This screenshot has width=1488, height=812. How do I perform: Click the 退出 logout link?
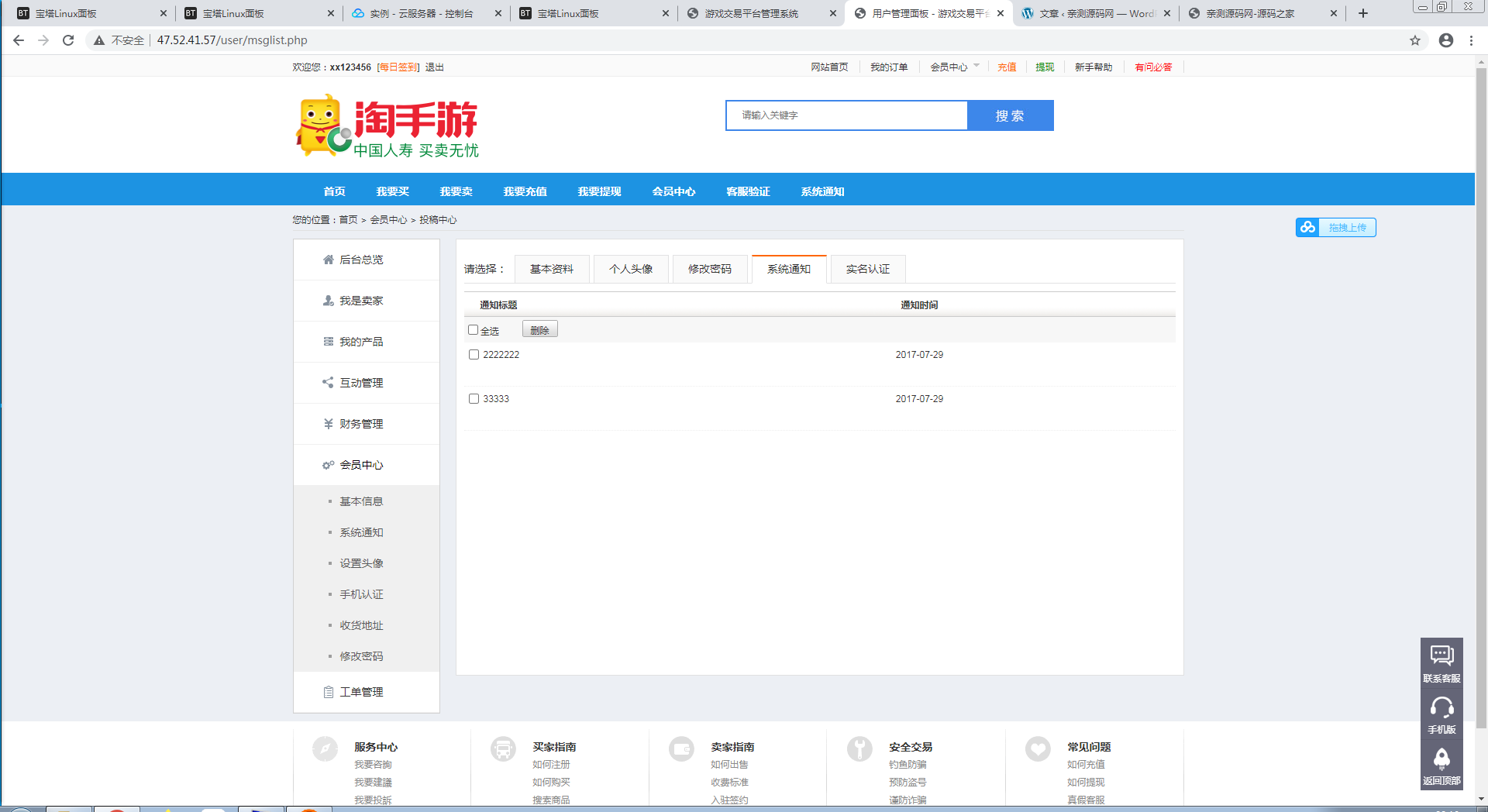pos(434,67)
